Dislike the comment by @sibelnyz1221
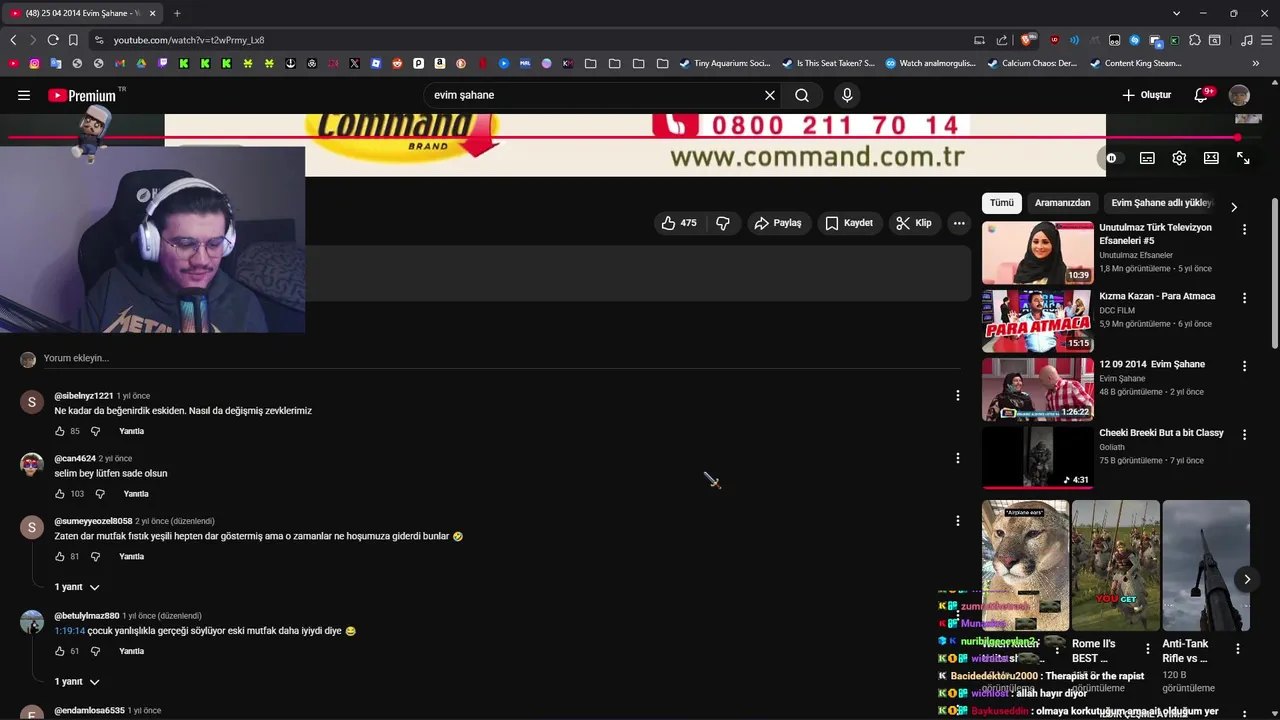1280x720 pixels. point(96,431)
